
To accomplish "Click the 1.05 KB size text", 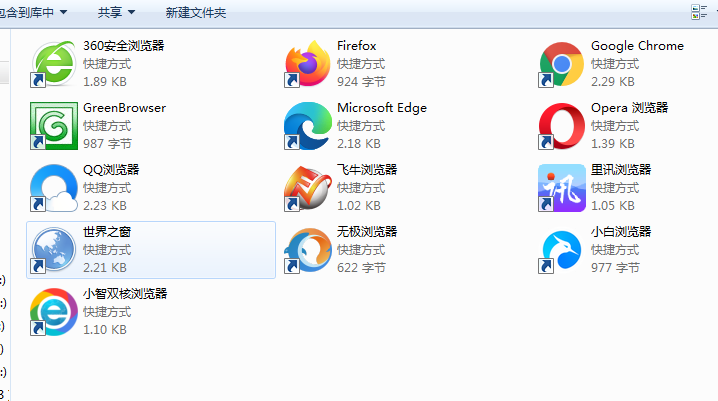I will [613, 206].
